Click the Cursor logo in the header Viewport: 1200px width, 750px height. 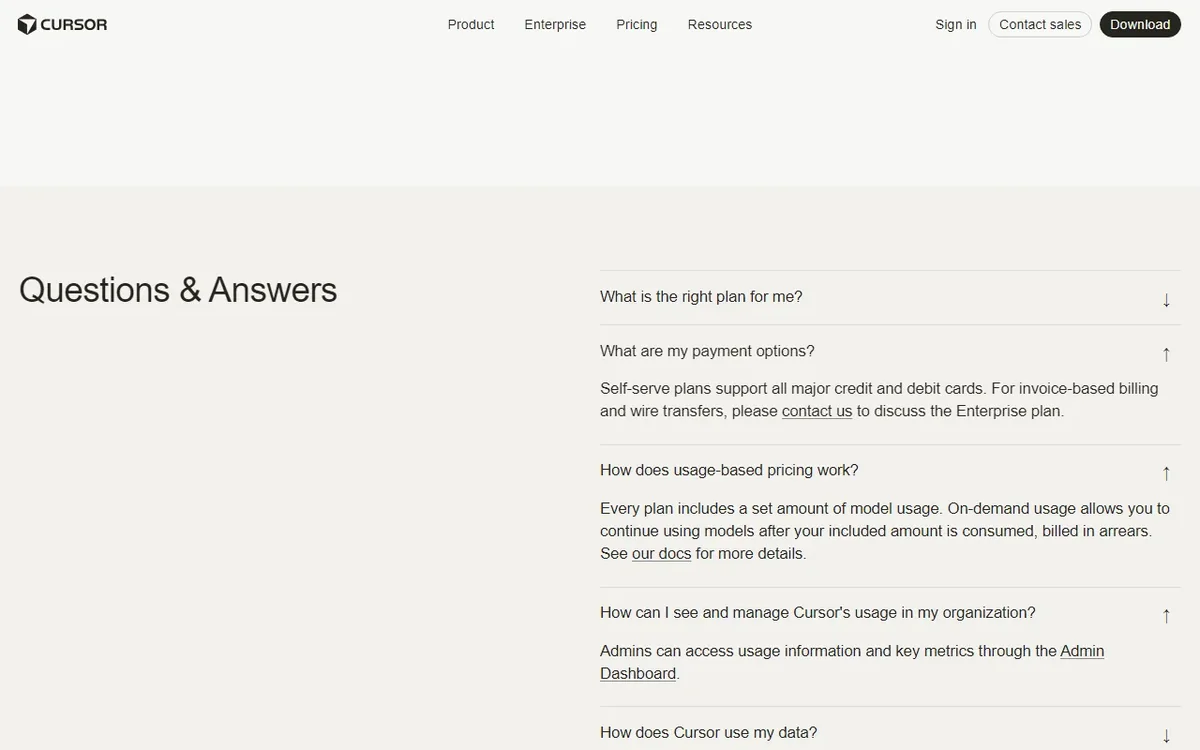pos(62,24)
